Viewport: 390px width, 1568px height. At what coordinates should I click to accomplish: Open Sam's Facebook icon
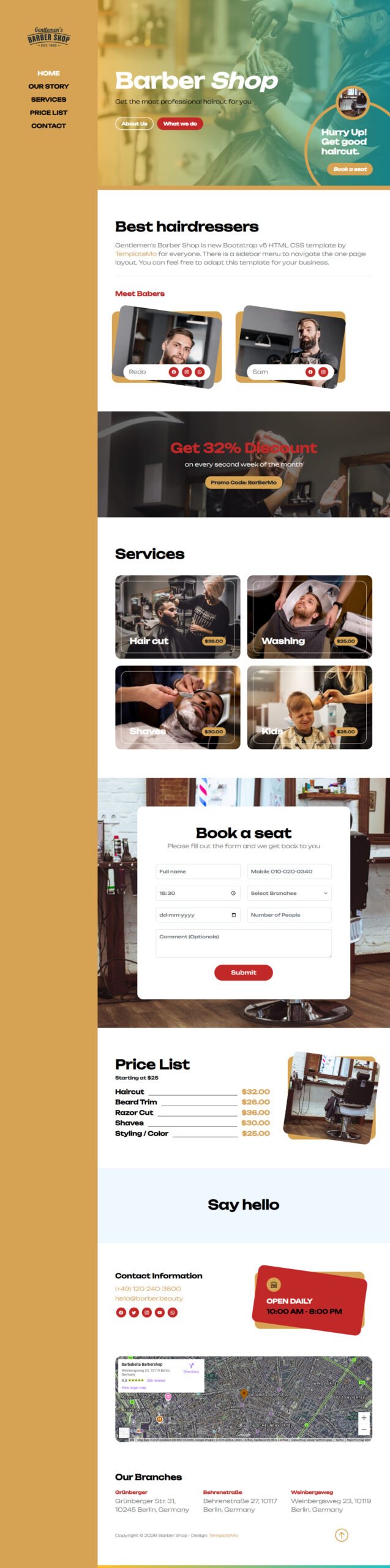click(x=310, y=372)
